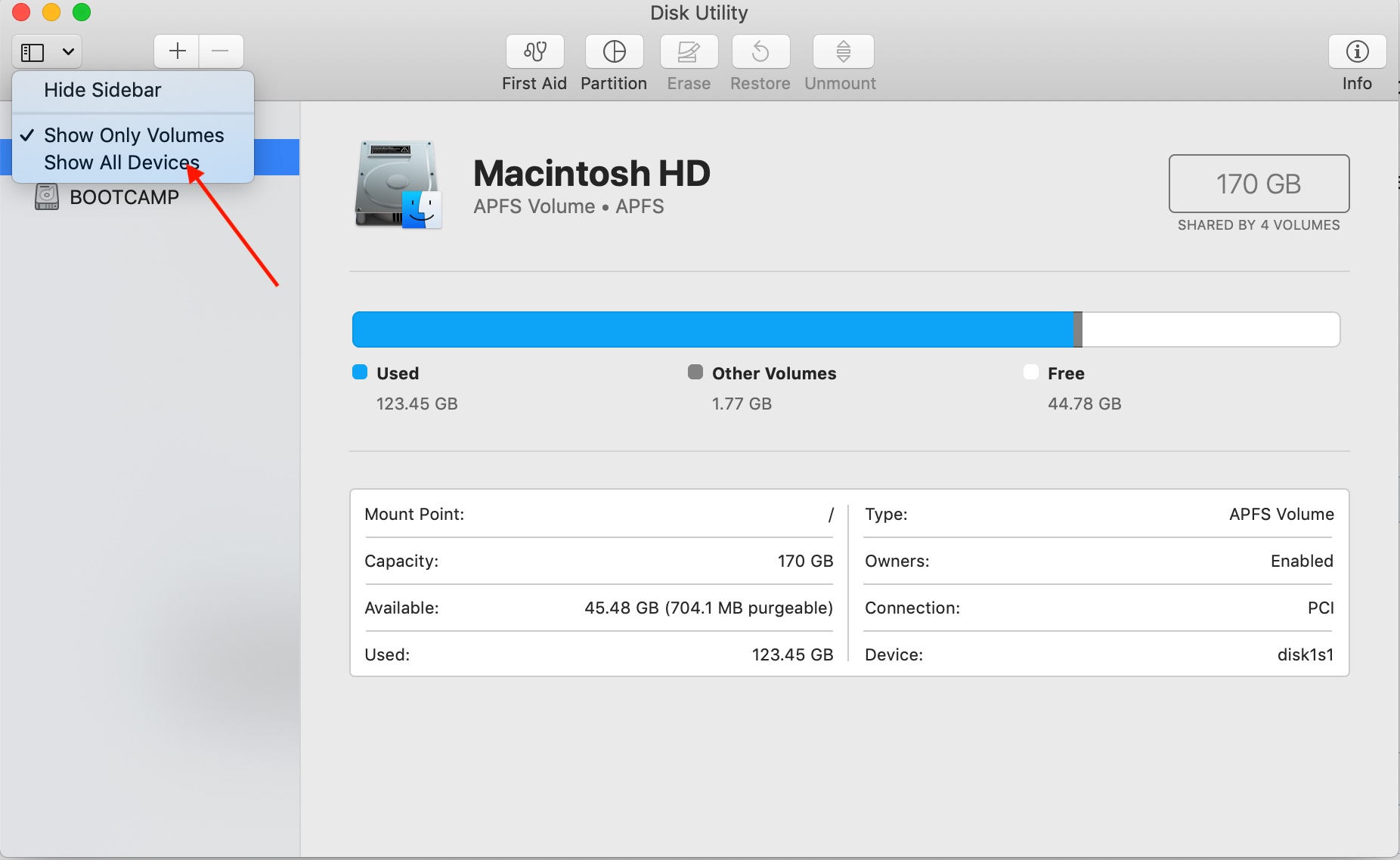
Task: Choose Hide Sidebar from the menu
Action: click(133, 90)
